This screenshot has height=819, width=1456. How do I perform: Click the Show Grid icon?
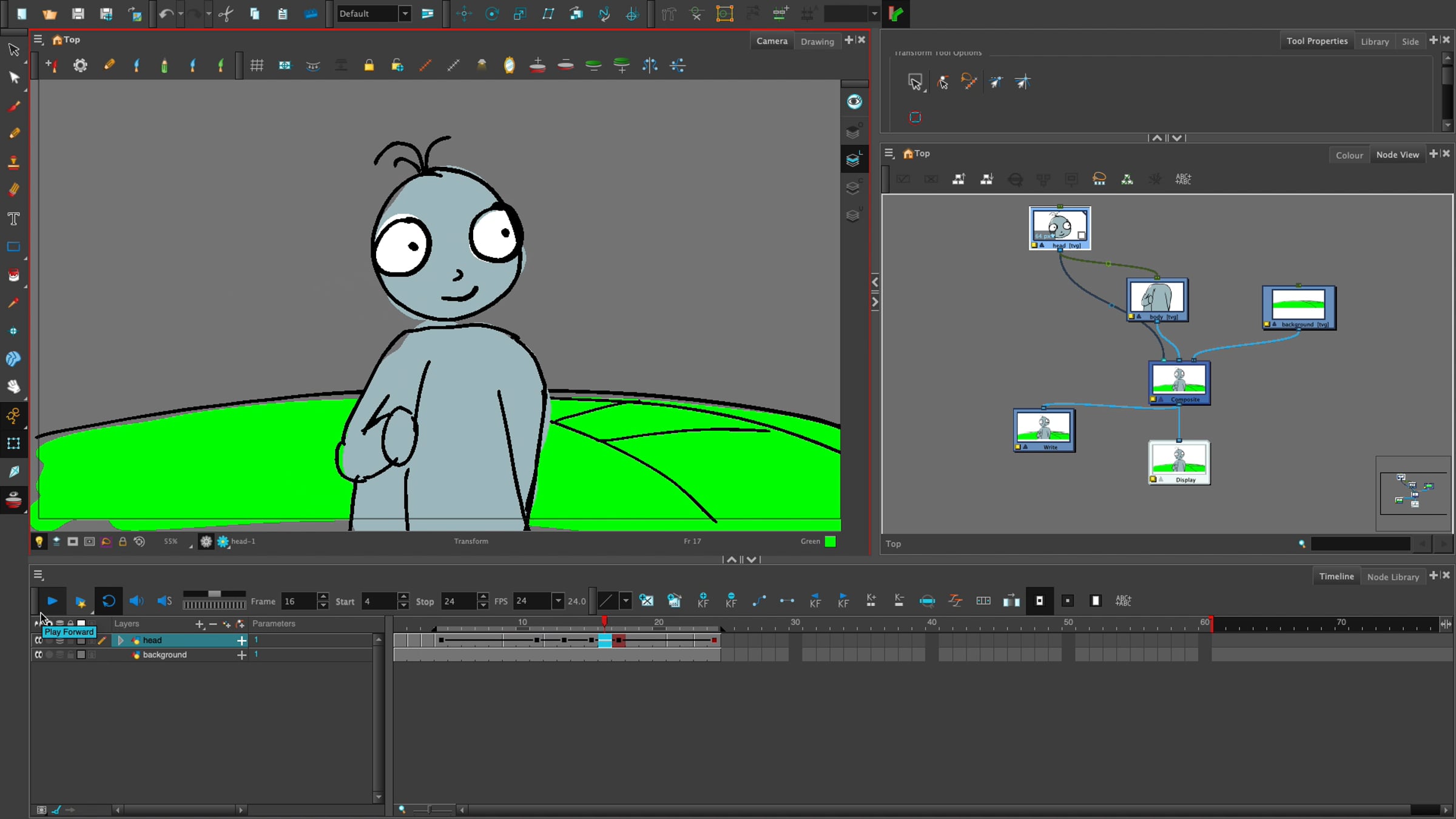point(257,65)
